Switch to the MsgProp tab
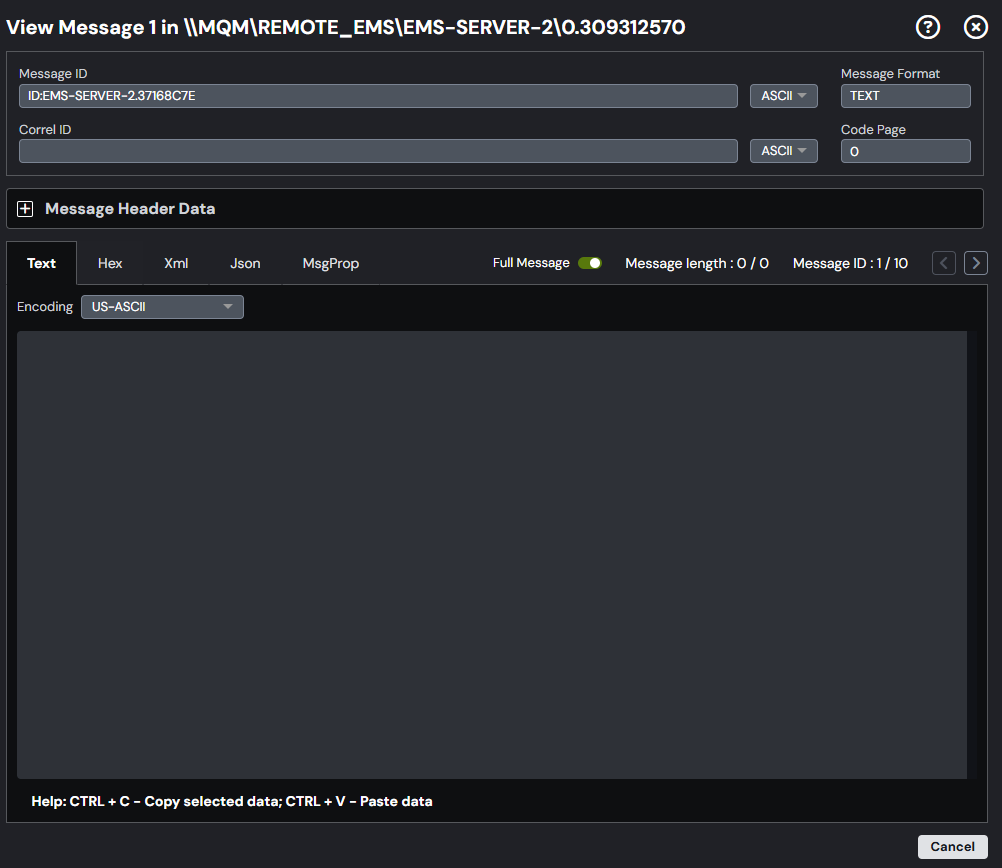This screenshot has width=1002, height=868. coord(330,263)
